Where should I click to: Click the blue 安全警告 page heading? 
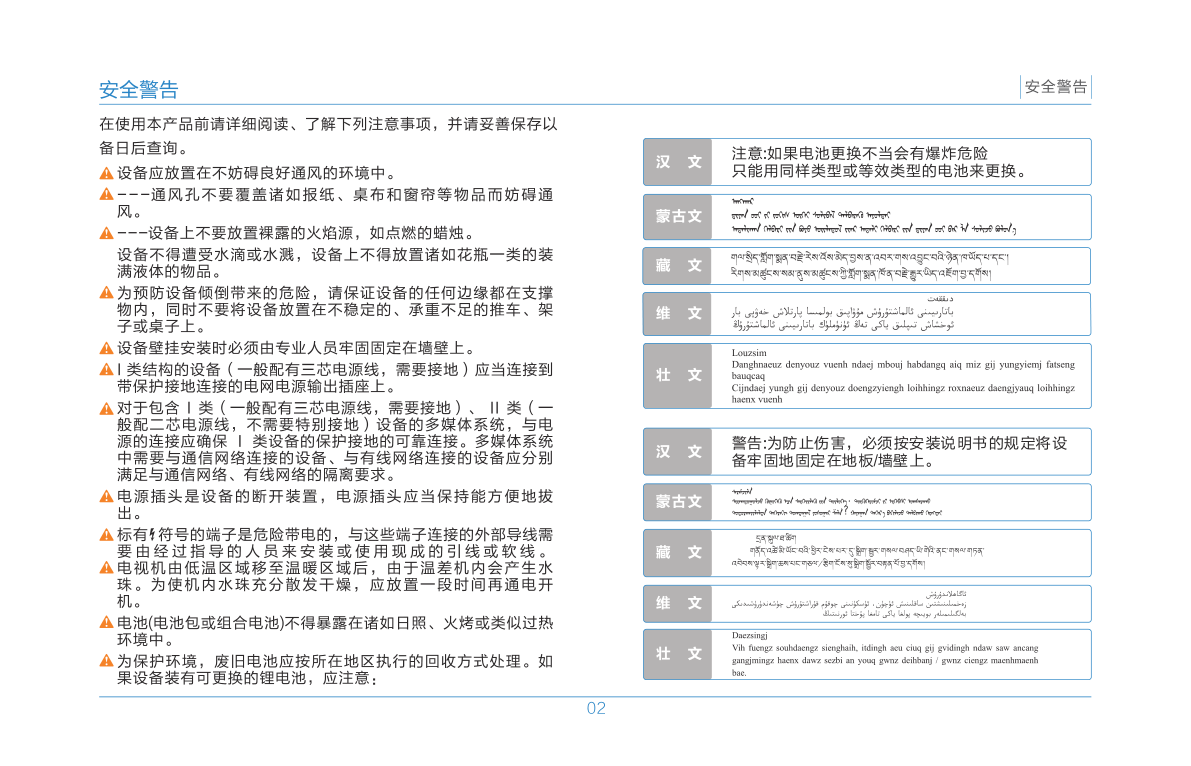(139, 90)
